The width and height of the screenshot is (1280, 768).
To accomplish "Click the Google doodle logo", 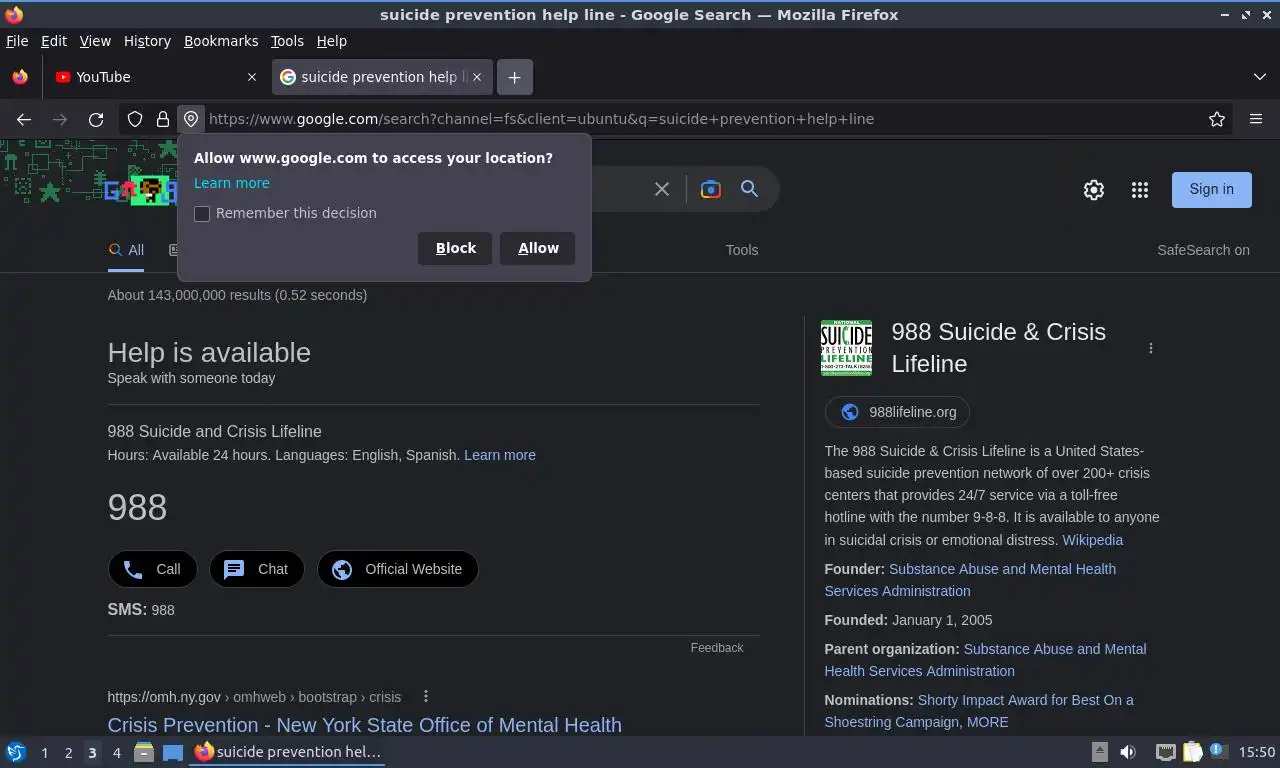I will point(141,189).
